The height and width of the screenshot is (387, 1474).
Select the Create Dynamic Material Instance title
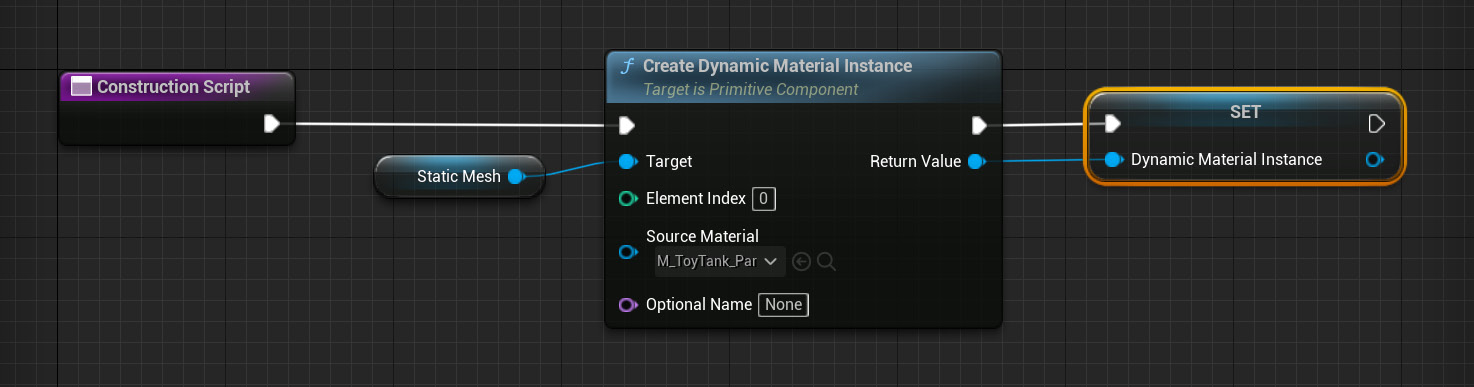pyautogui.click(x=777, y=66)
